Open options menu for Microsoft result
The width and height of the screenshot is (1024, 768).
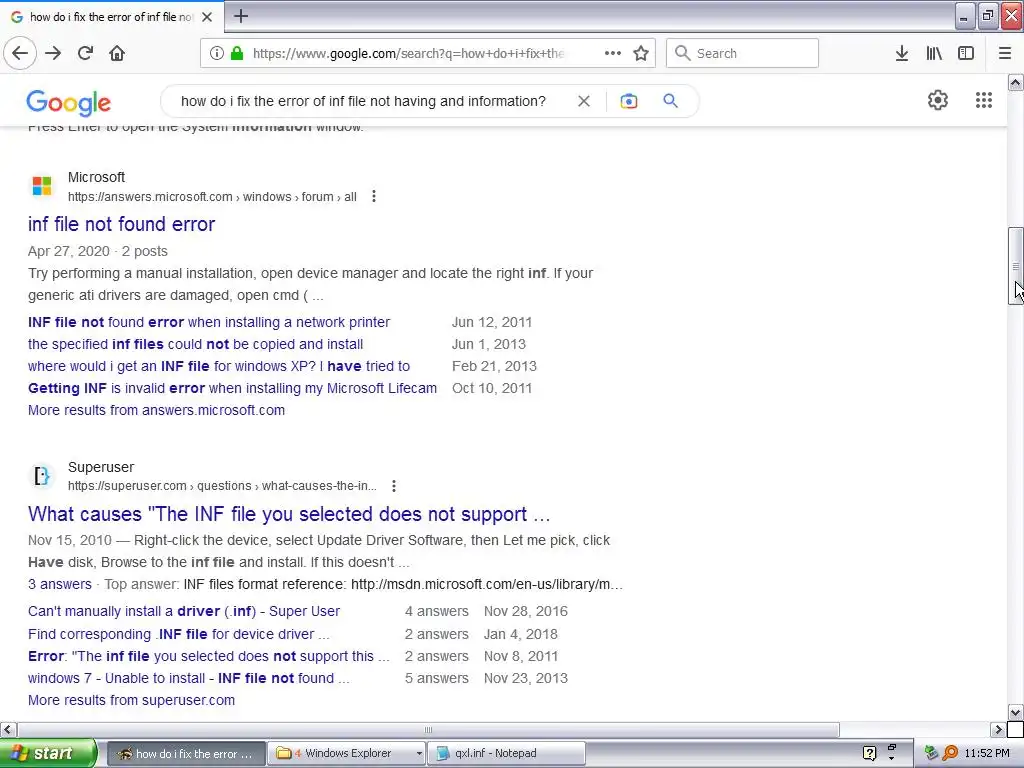tap(374, 197)
